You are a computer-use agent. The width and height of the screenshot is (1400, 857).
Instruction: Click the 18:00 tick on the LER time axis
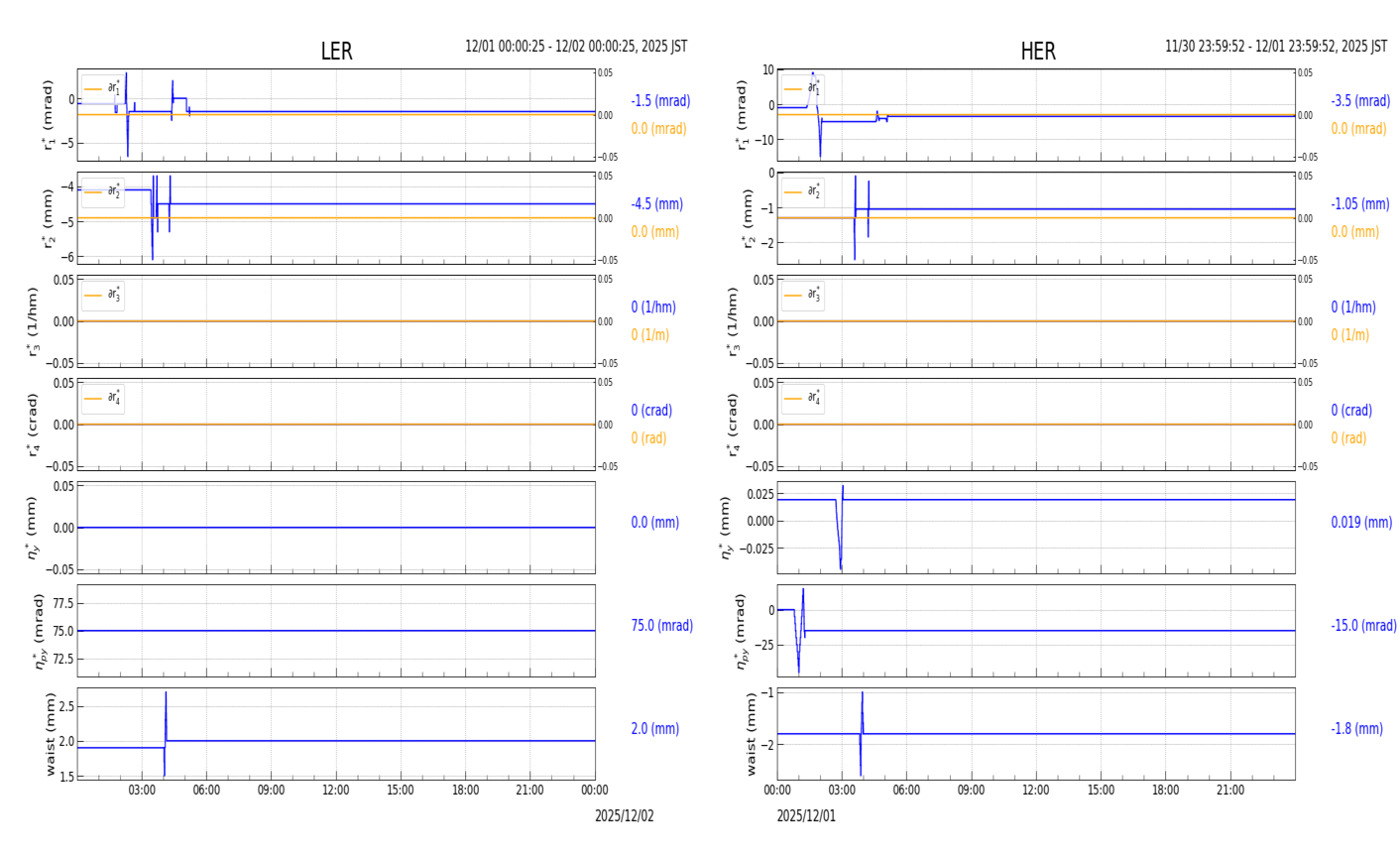point(465,791)
